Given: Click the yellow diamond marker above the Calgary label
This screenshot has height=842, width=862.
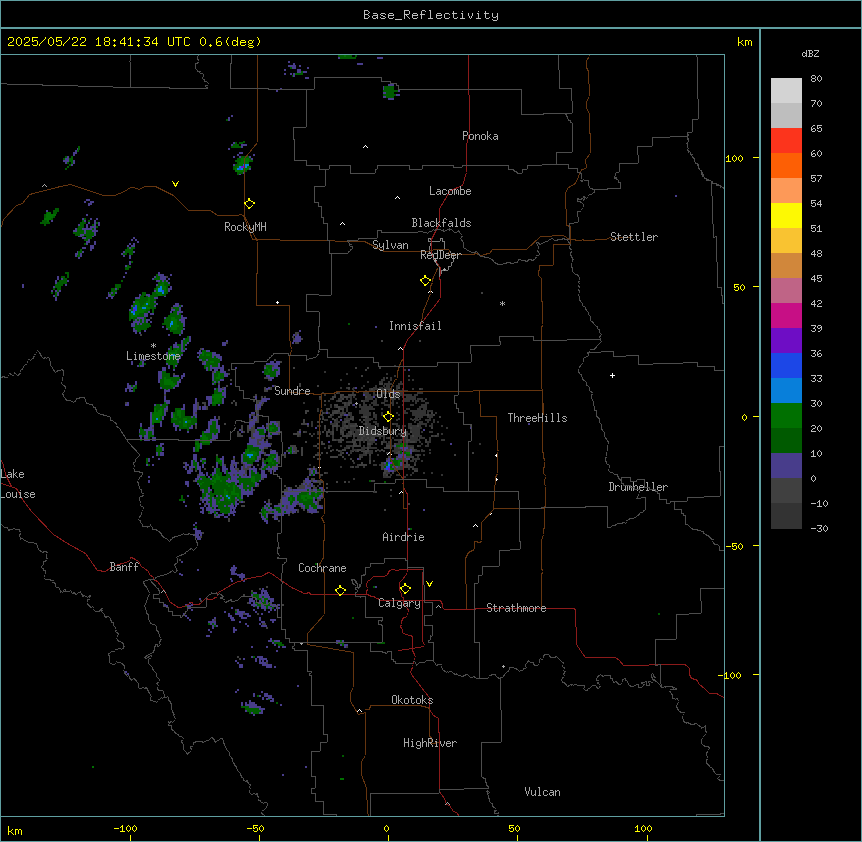Looking at the screenshot, I should coord(405,589).
